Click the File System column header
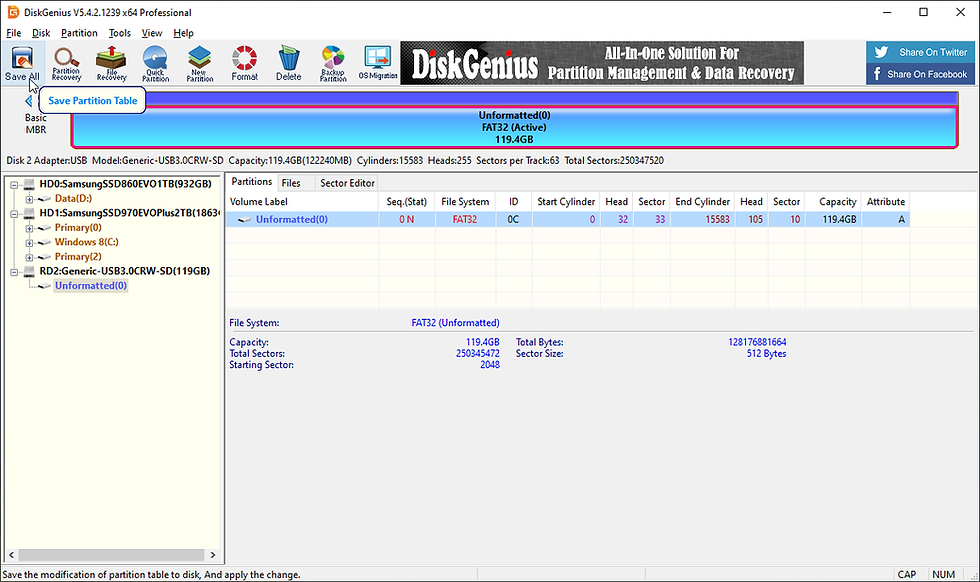 click(x=465, y=202)
